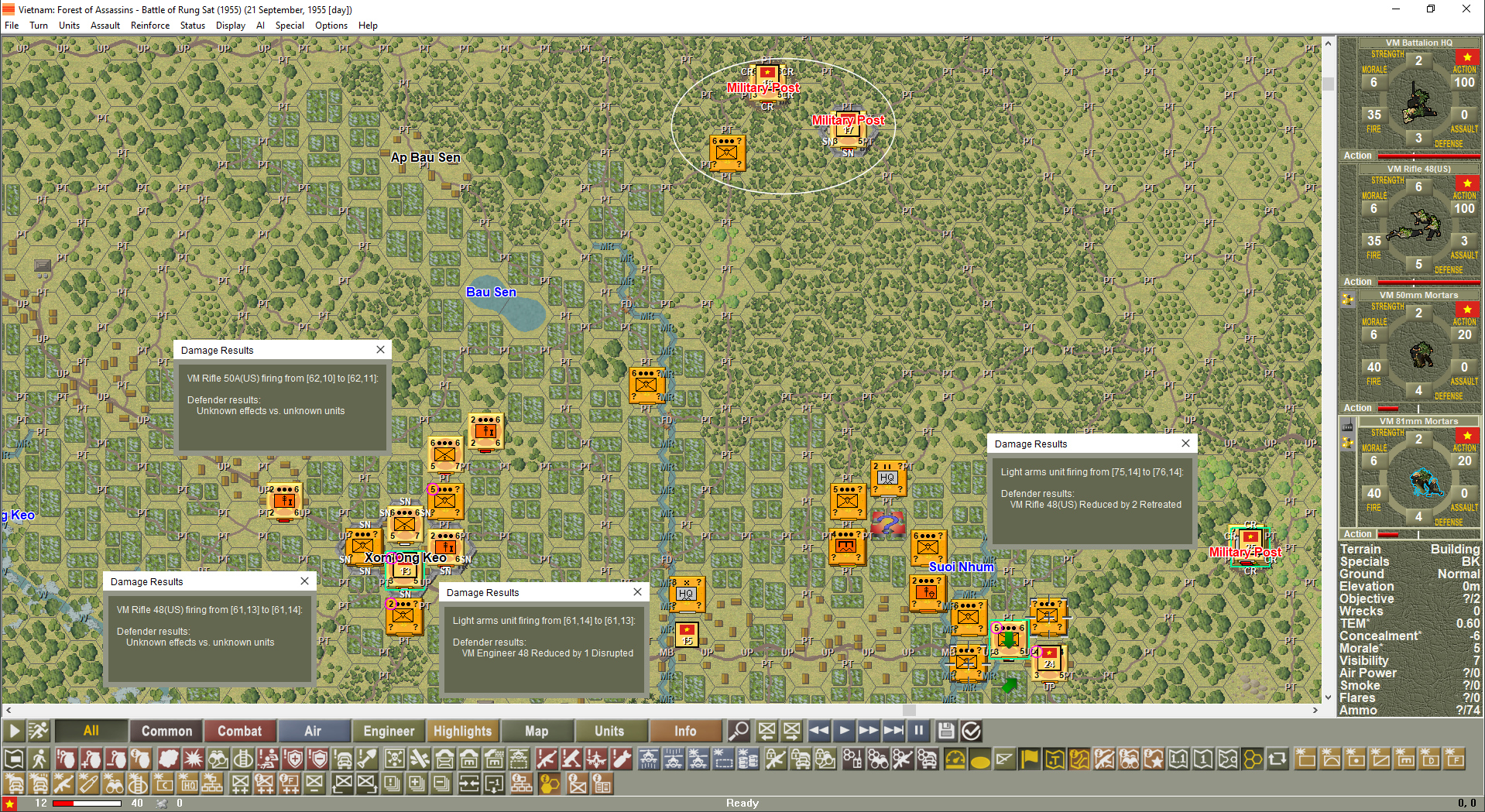Switch to the Highlights toolbar tab
Viewport: 1485px width, 812px height.
tap(462, 731)
